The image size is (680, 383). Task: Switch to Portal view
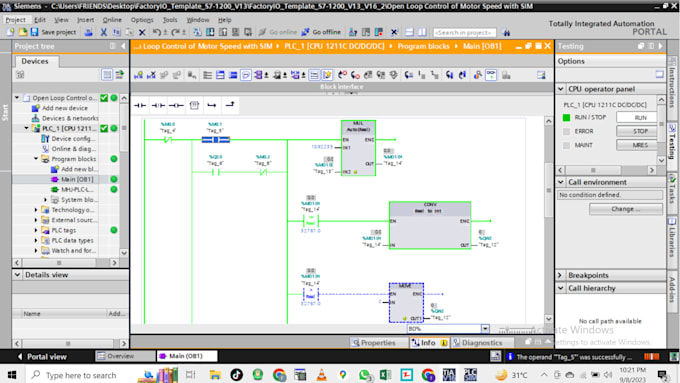42,357
